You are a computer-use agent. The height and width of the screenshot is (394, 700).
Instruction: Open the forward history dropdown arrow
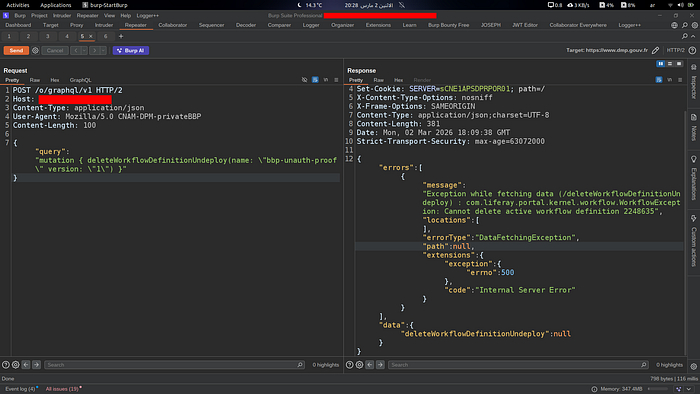[x=103, y=50]
